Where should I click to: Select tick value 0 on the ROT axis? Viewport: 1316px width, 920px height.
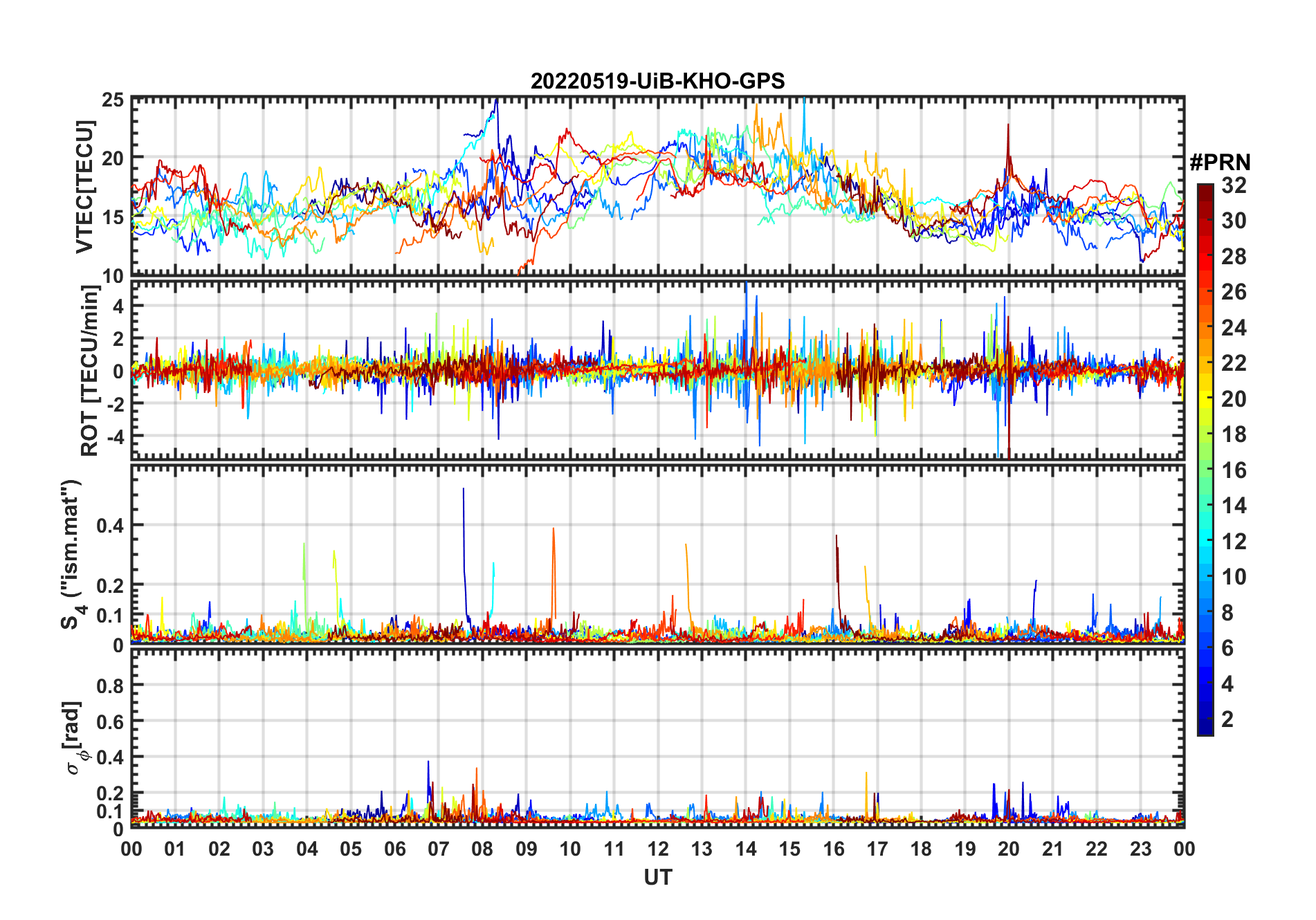(119, 371)
